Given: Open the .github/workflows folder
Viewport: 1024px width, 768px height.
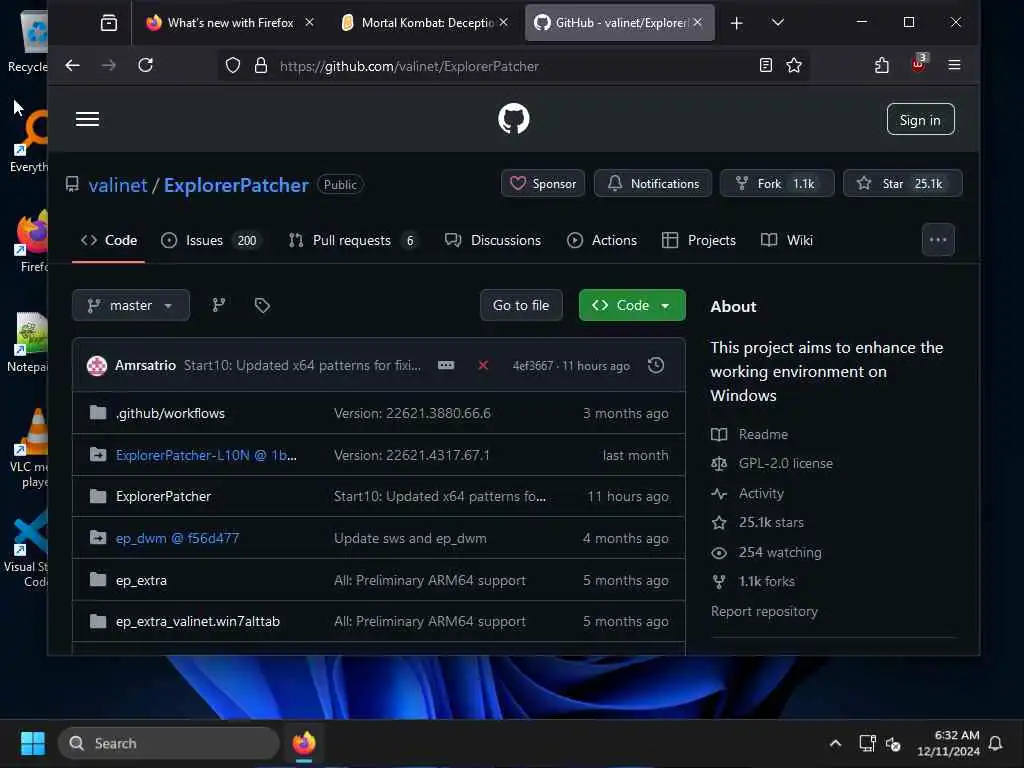Looking at the screenshot, I should tap(170, 413).
